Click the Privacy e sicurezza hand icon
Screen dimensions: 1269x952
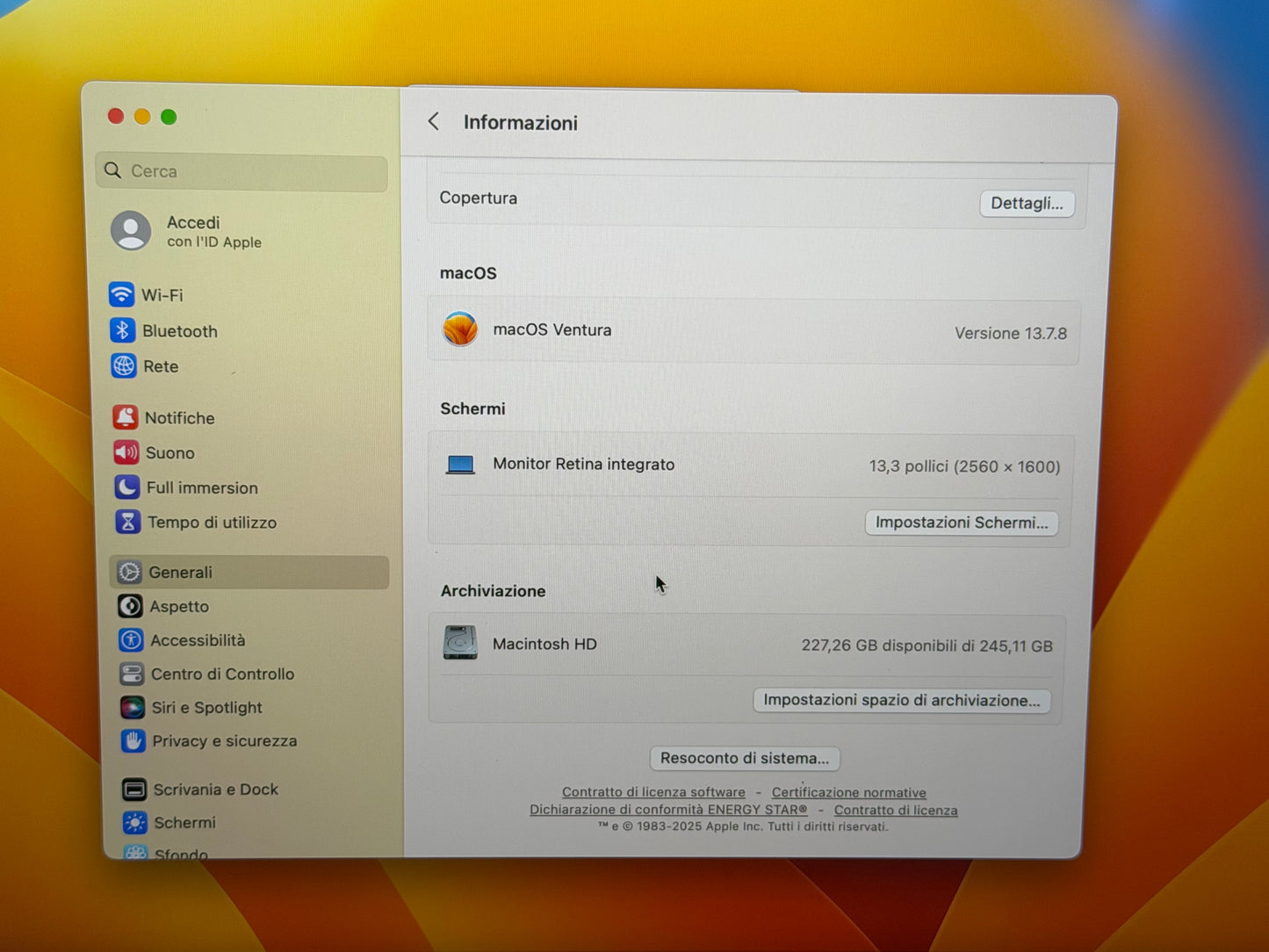pyautogui.click(x=133, y=740)
